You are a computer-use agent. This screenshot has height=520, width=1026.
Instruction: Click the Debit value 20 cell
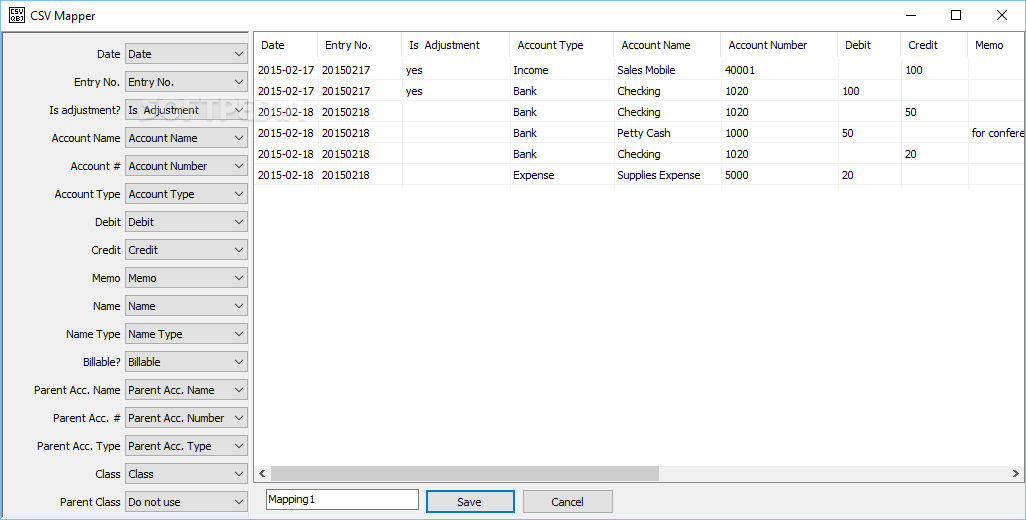[869, 175]
